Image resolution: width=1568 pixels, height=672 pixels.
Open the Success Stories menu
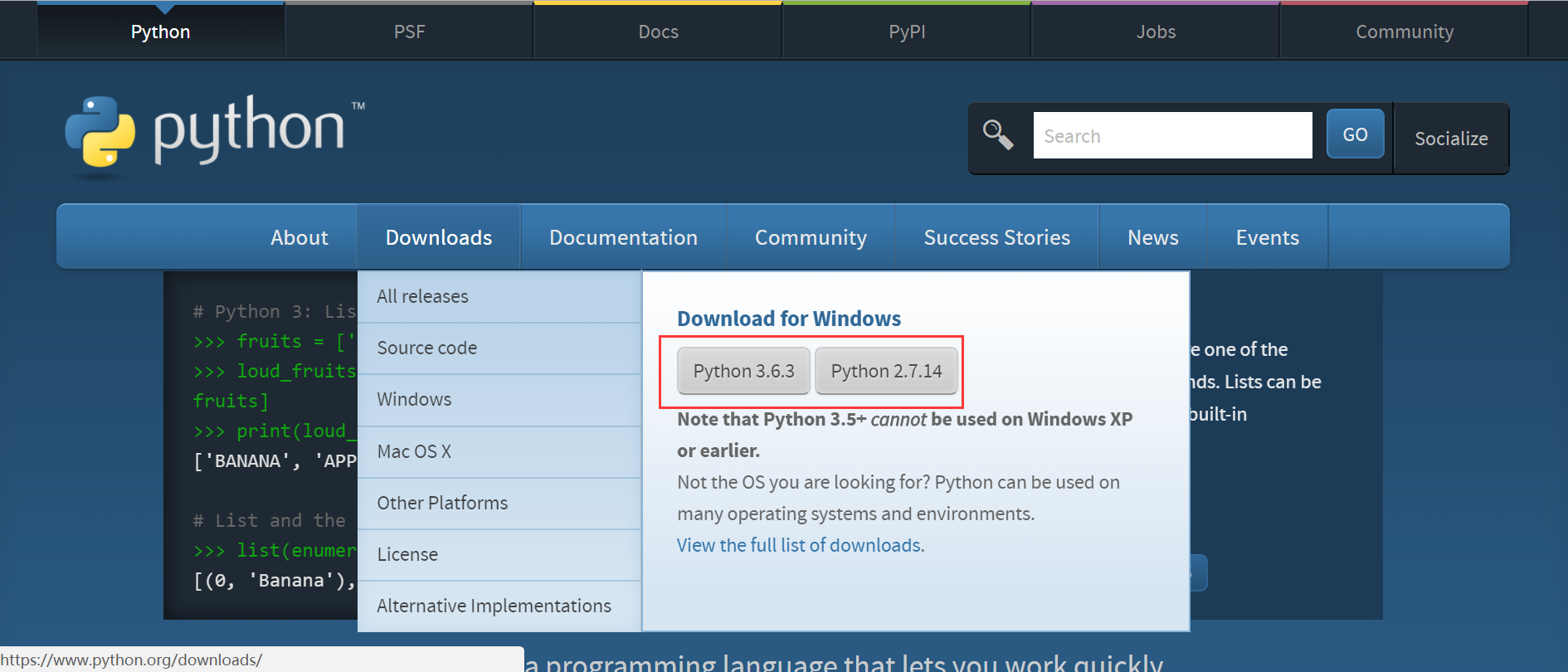[997, 237]
